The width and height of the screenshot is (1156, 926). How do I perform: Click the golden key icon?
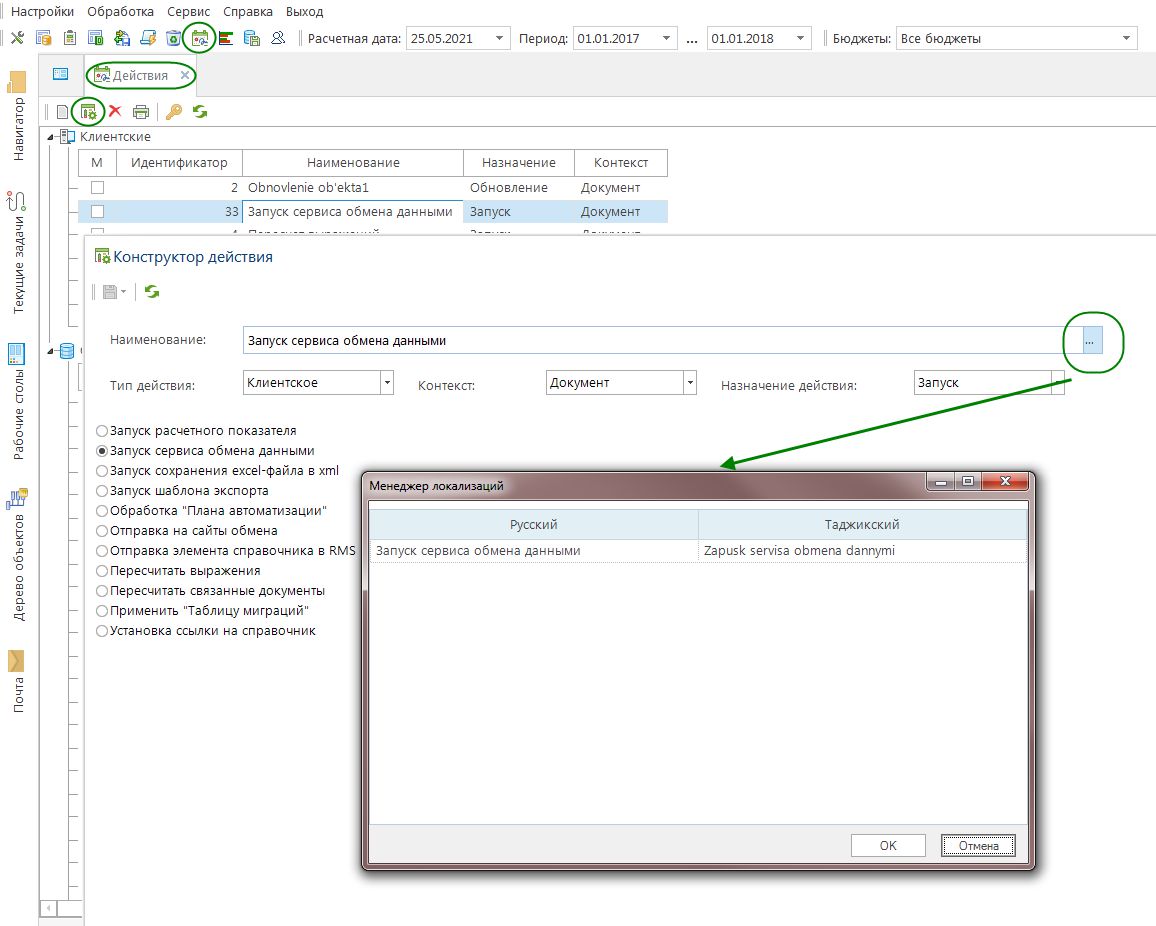coord(174,112)
